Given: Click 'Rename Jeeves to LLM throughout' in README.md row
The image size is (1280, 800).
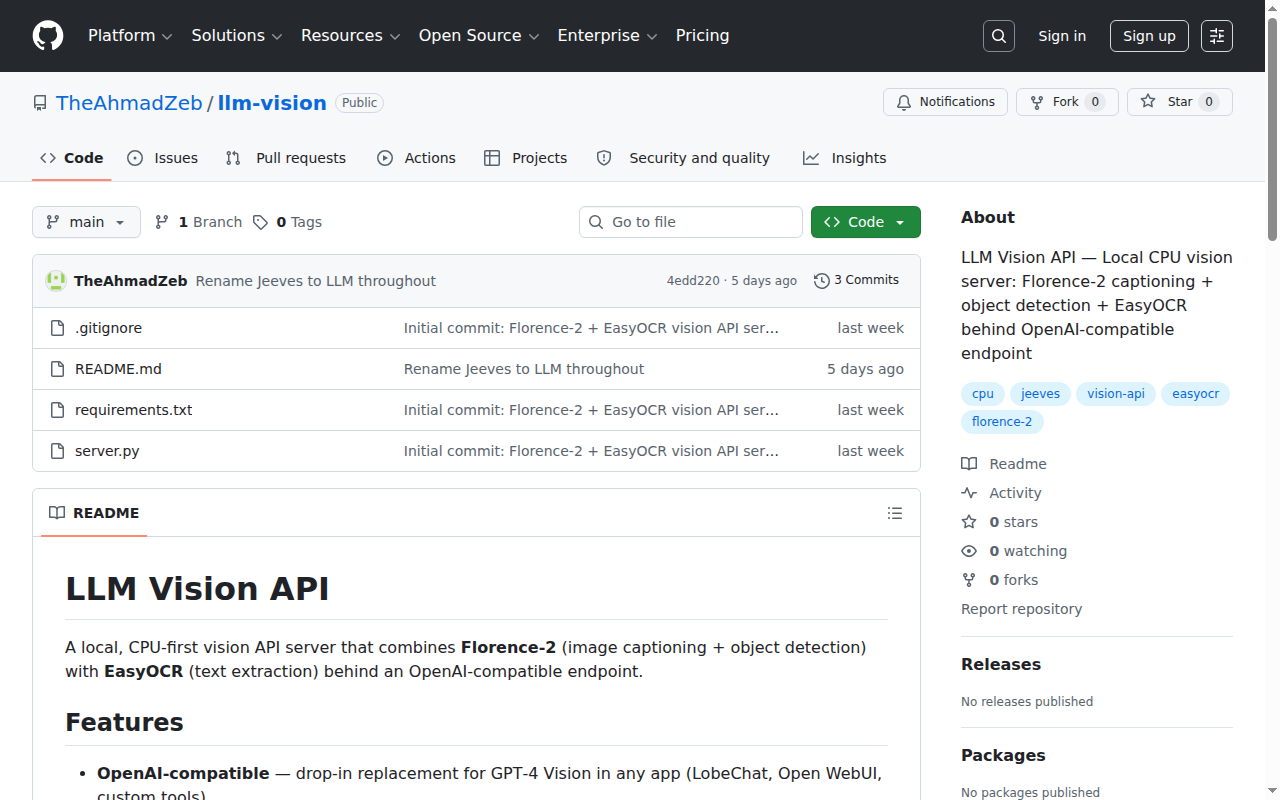Looking at the screenshot, I should (524, 369).
